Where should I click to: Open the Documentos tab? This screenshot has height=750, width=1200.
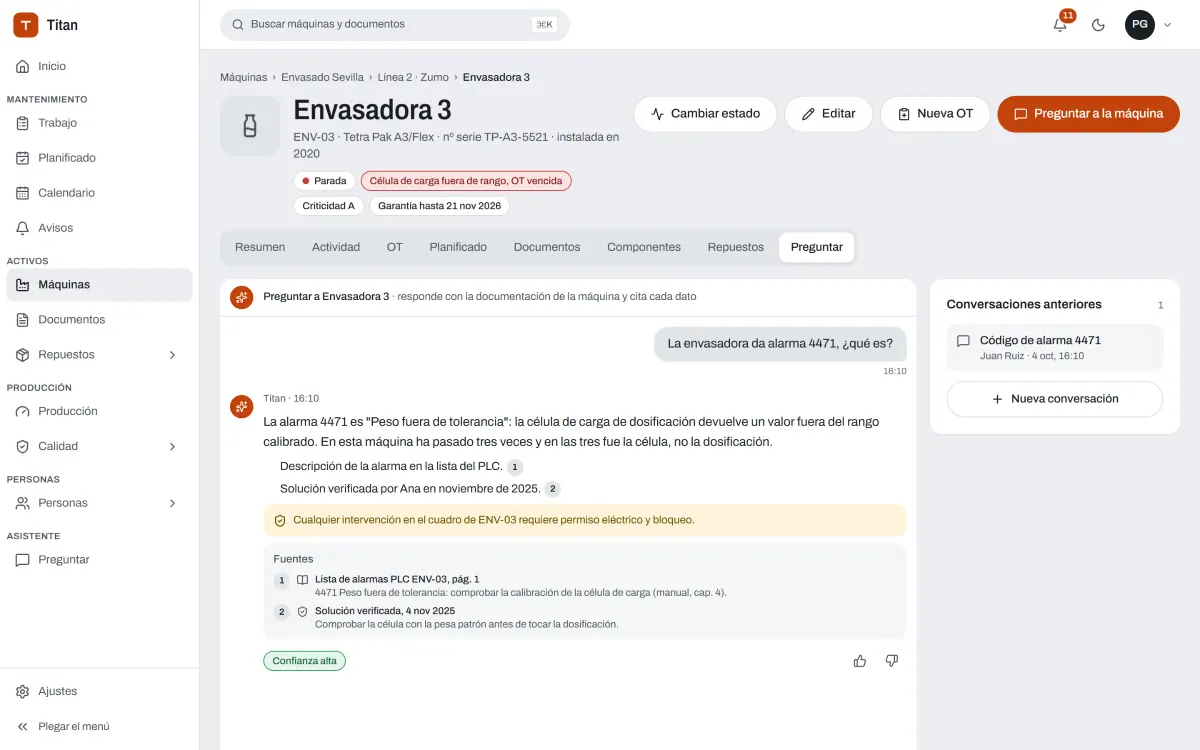coord(547,247)
